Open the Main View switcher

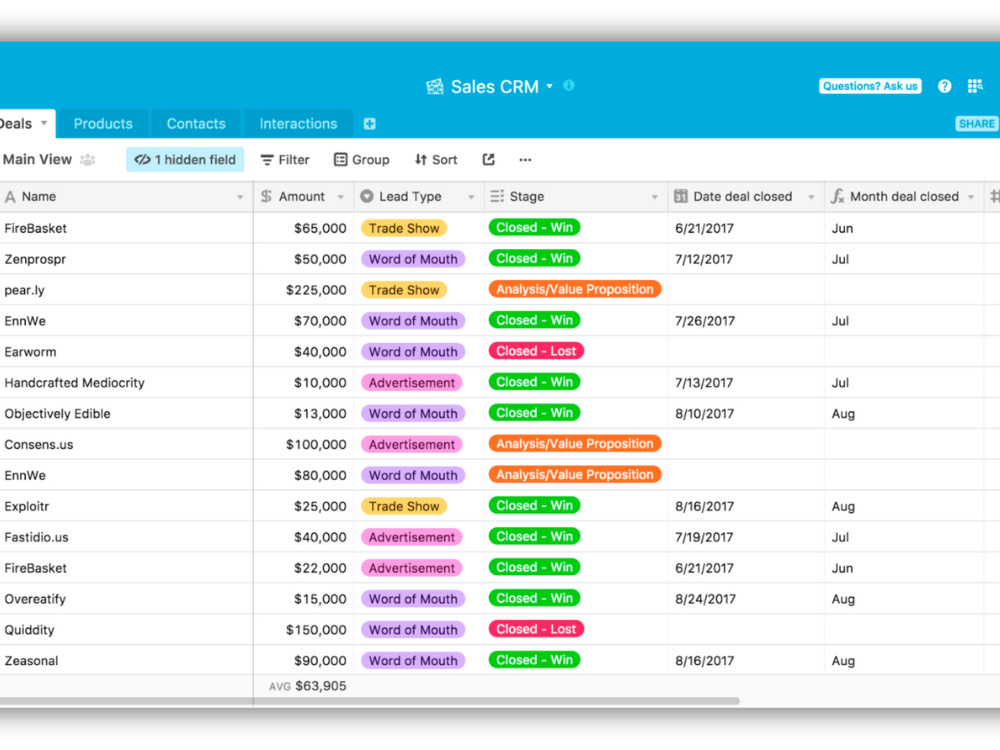tap(38, 159)
